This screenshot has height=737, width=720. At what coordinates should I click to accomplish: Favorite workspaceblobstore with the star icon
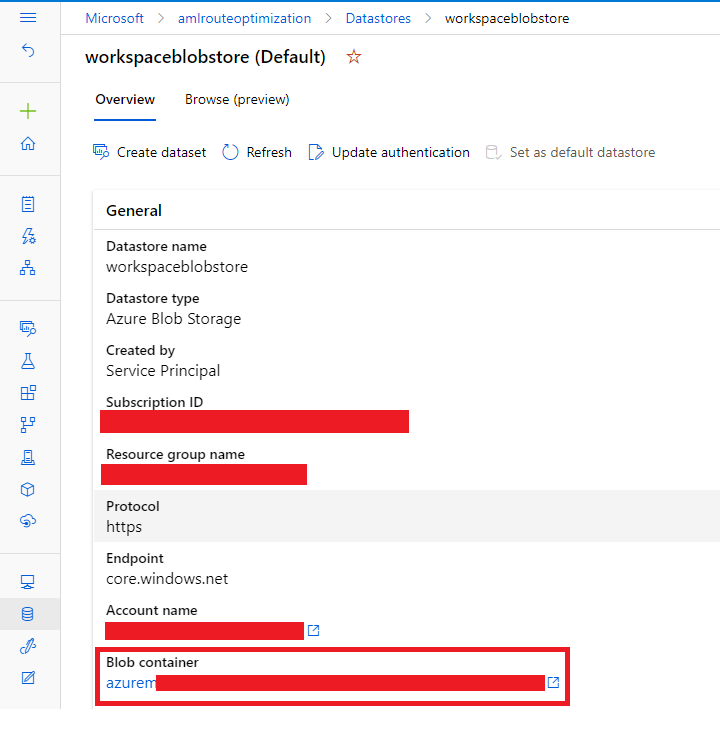point(353,57)
